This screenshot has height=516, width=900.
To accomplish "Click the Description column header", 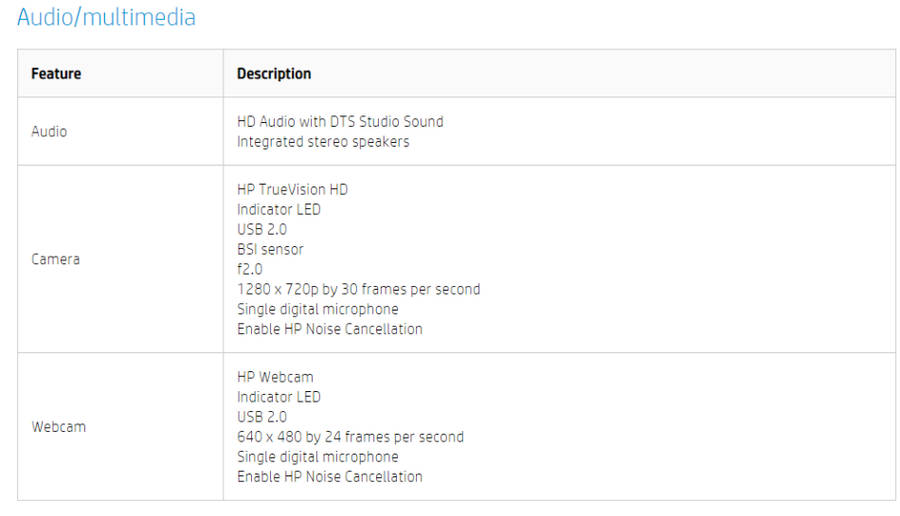I will coord(274,74).
